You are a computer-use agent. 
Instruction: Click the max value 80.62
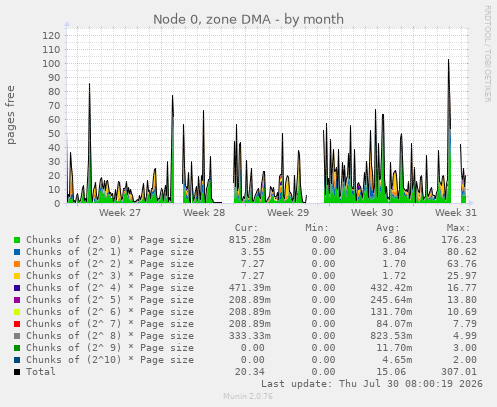pos(462,252)
